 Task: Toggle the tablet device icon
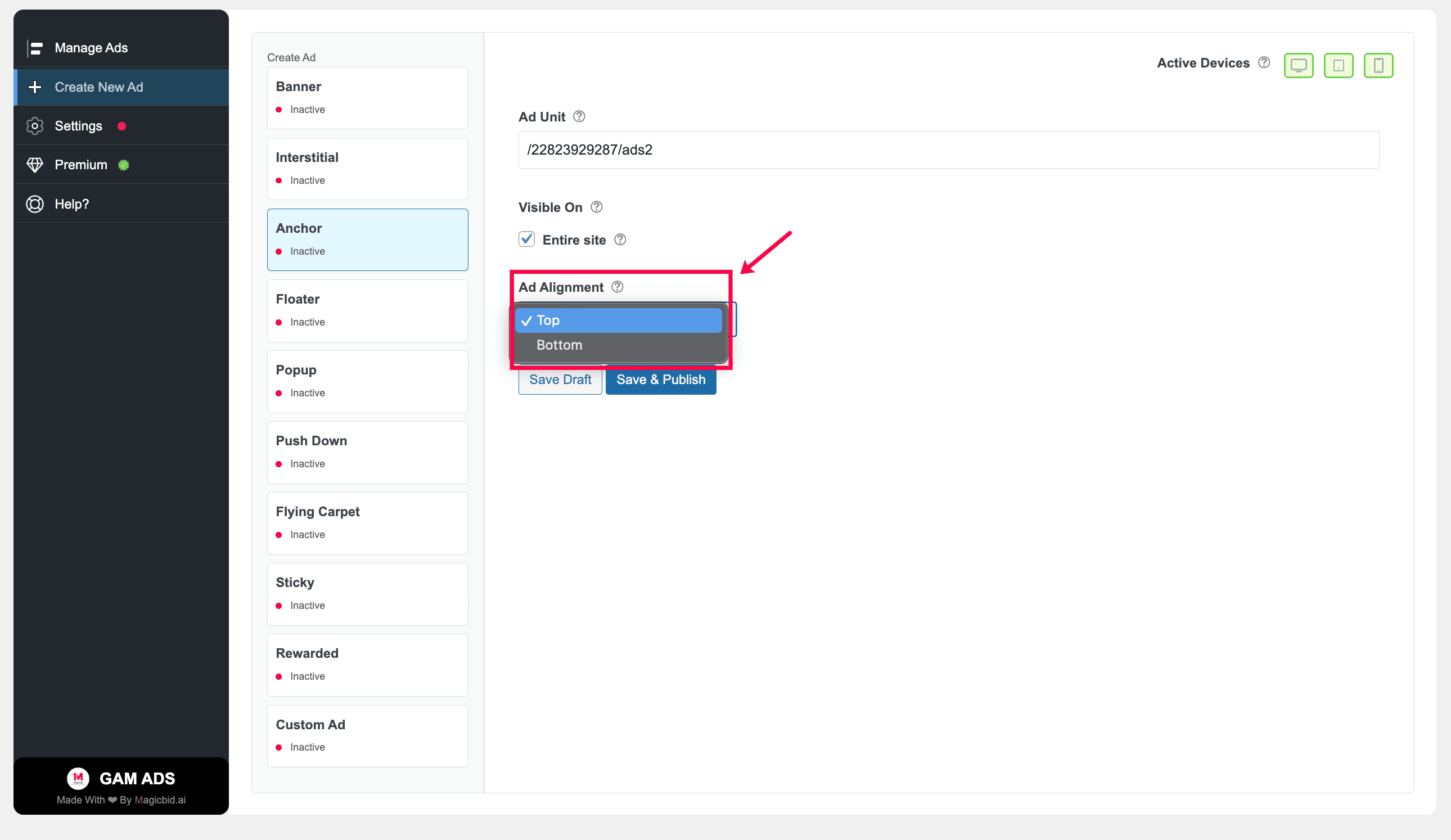tap(1338, 65)
